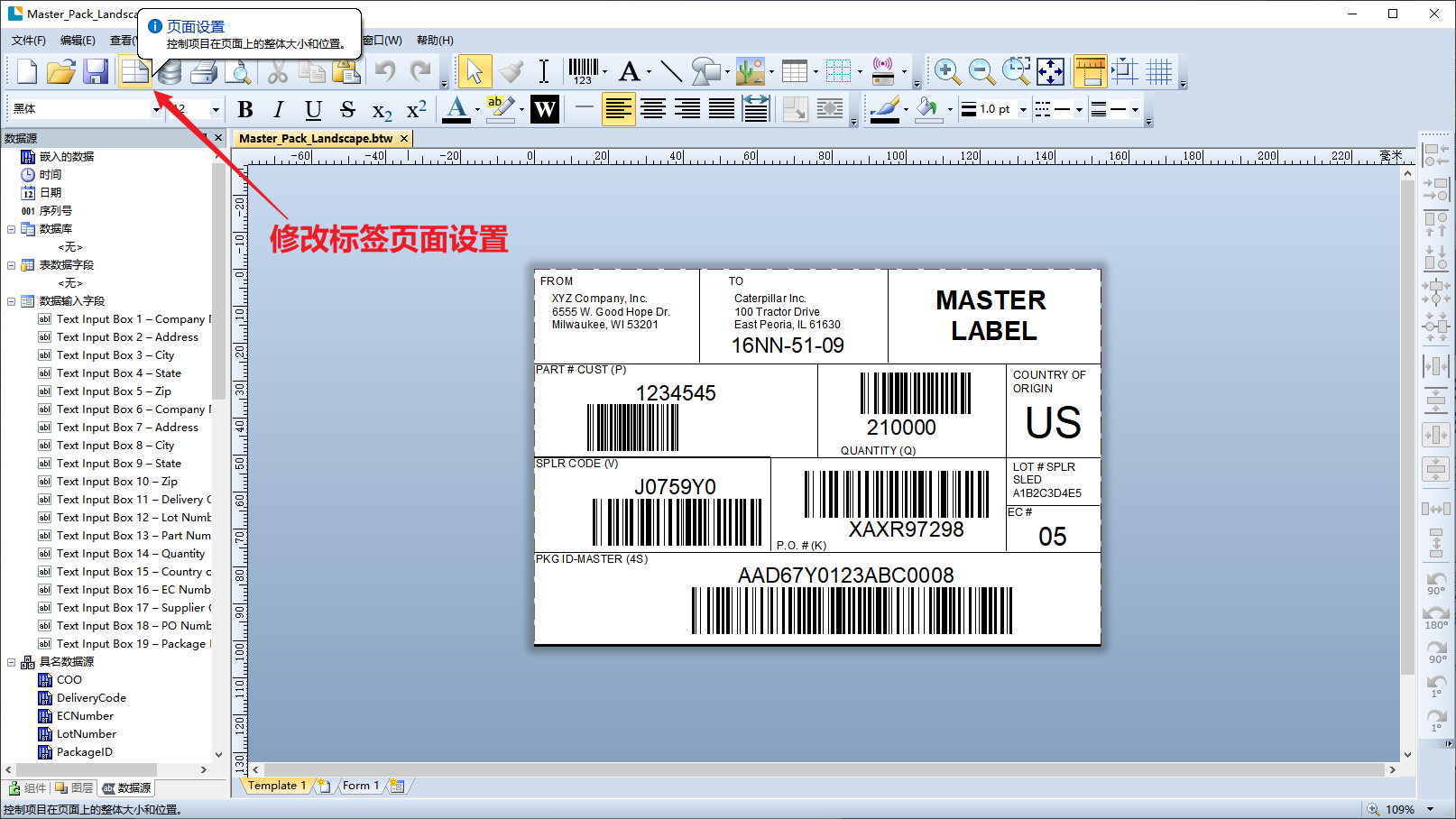The height and width of the screenshot is (819, 1456).
Task: Choose the Line drawing tool
Action: pos(670,71)
